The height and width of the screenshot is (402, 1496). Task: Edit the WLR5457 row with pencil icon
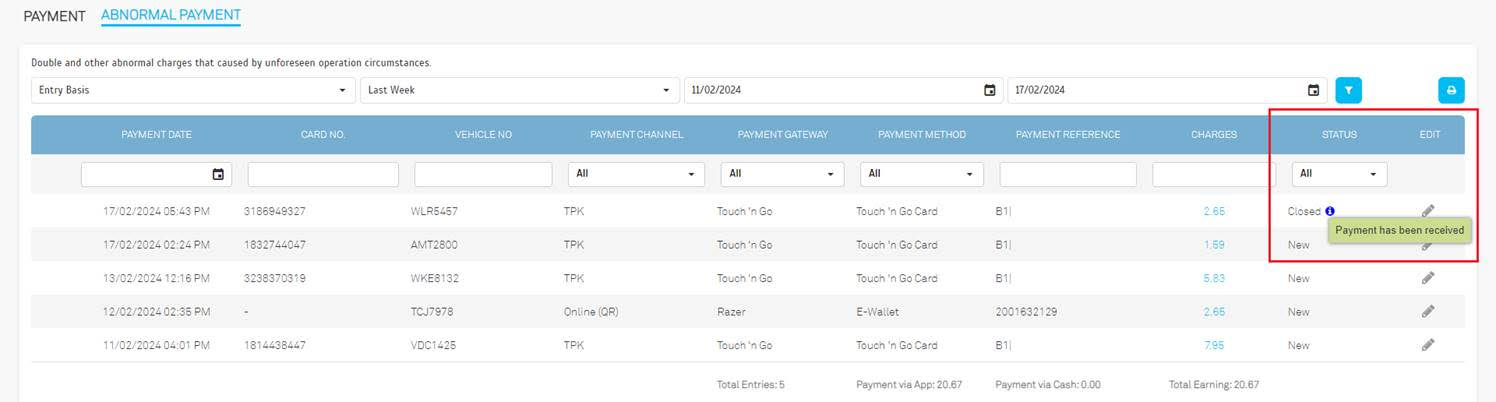pos(1428,211)
